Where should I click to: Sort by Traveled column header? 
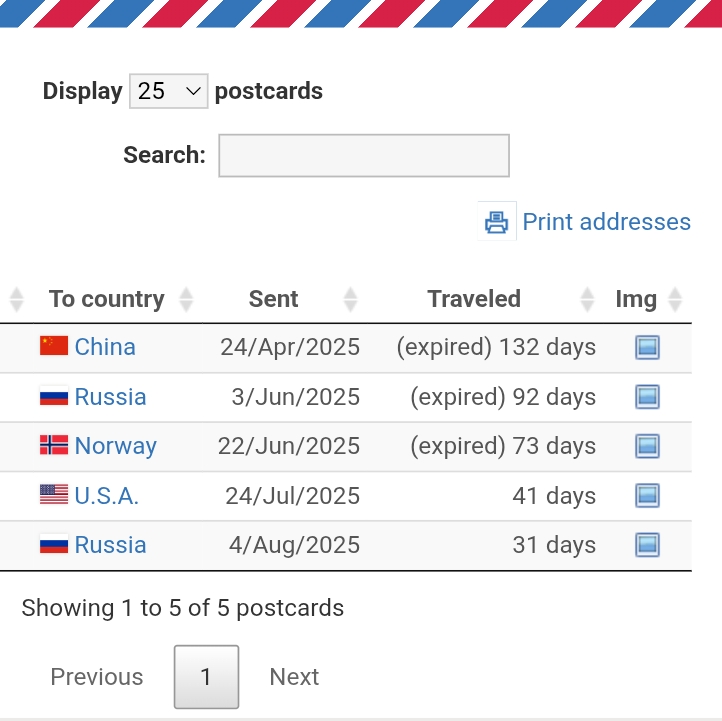(x=474, y=299)
